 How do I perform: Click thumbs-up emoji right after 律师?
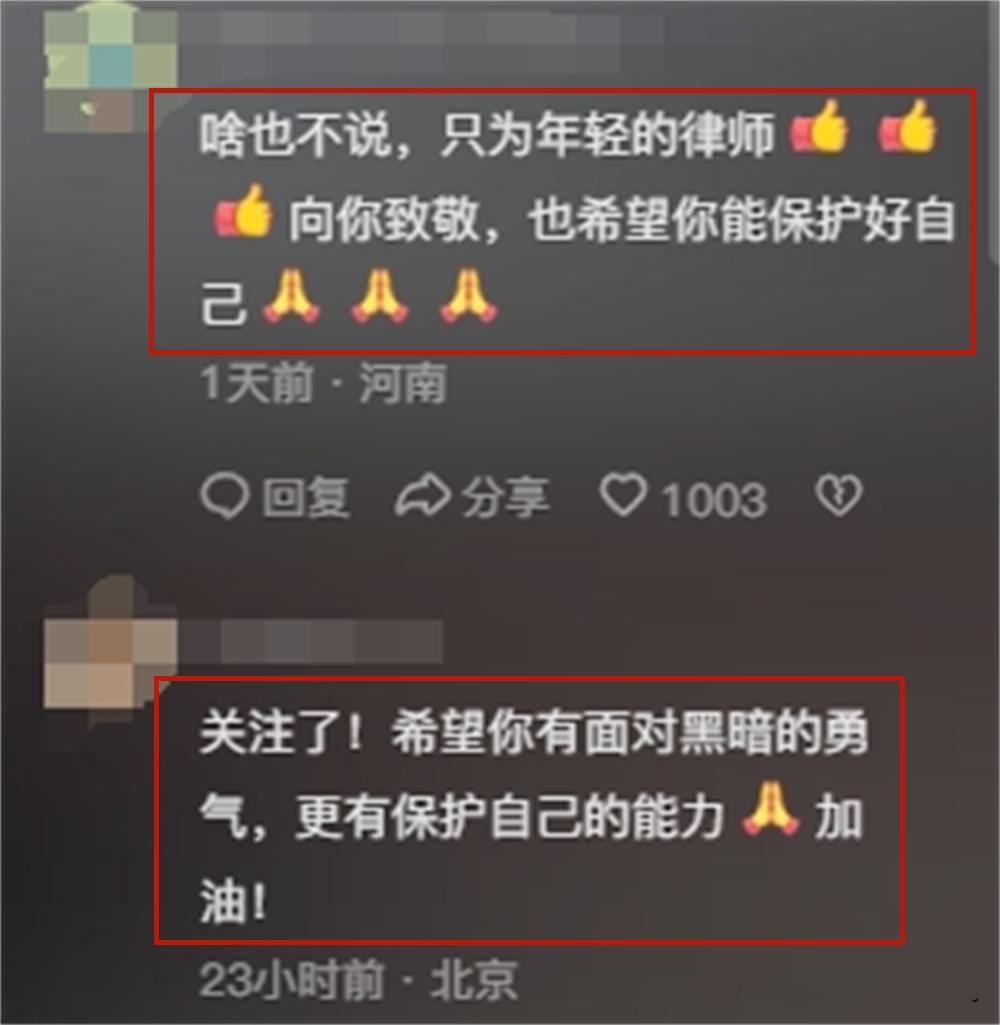(820, 126)
